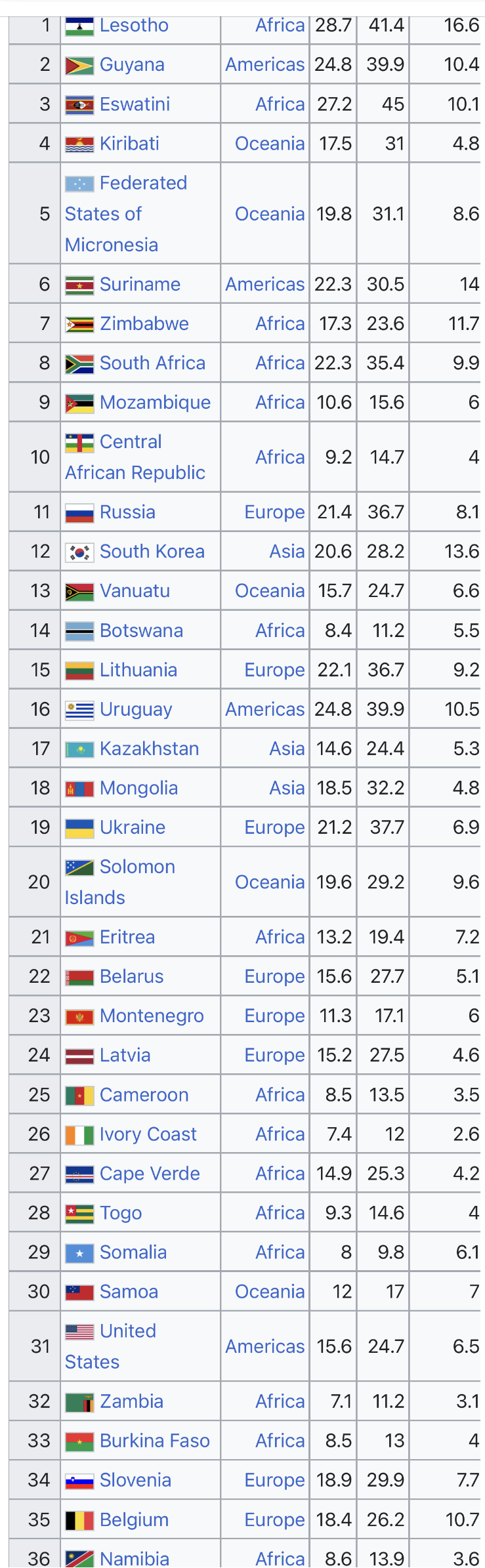Click the Kazakhstan flag icon
Image resolution: width=485 pixels, height=1568 pixels.
[x=79, y=749]
